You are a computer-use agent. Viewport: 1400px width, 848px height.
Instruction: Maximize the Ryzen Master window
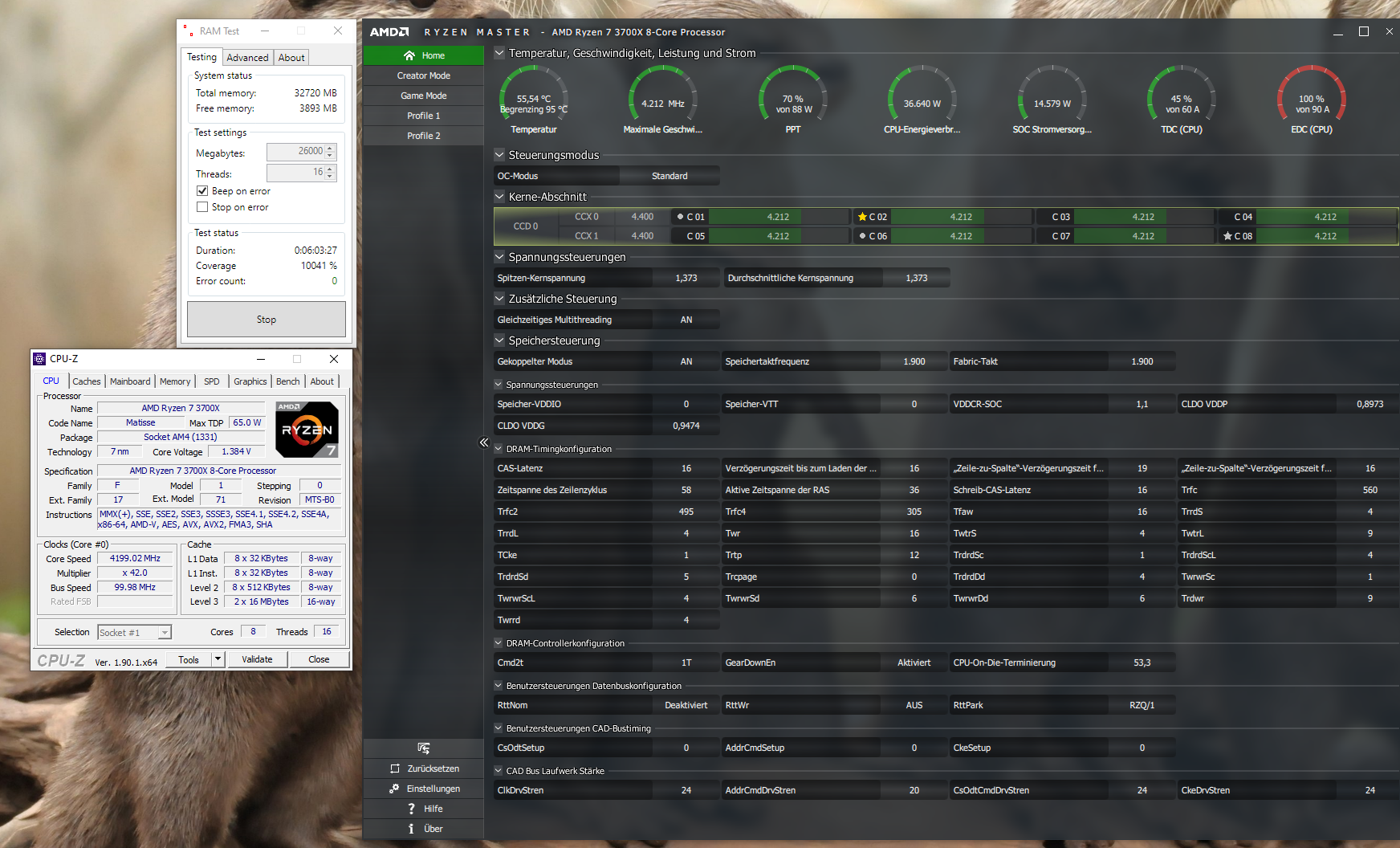(1364, 31)
